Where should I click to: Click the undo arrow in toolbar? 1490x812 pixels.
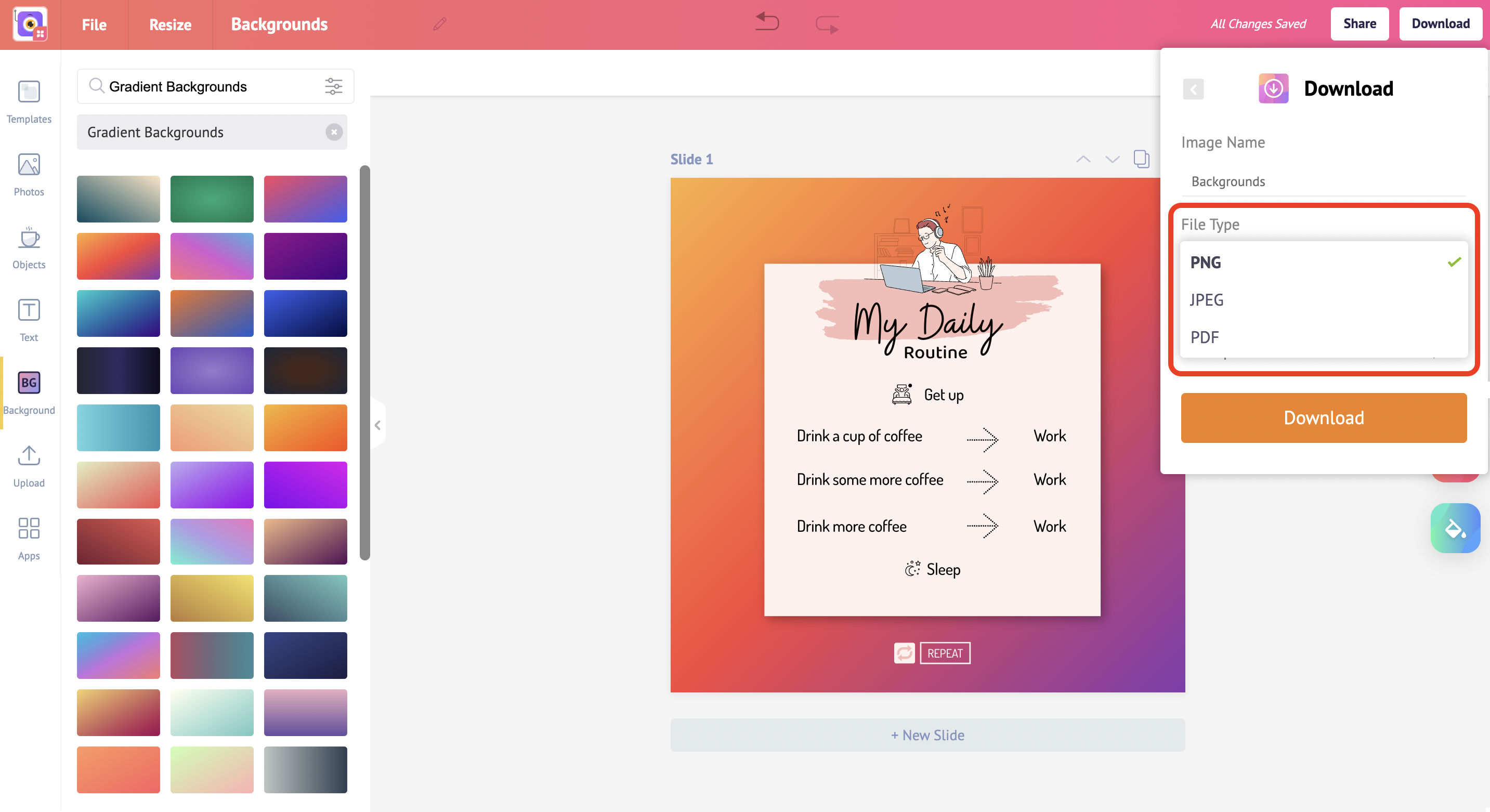767,23
